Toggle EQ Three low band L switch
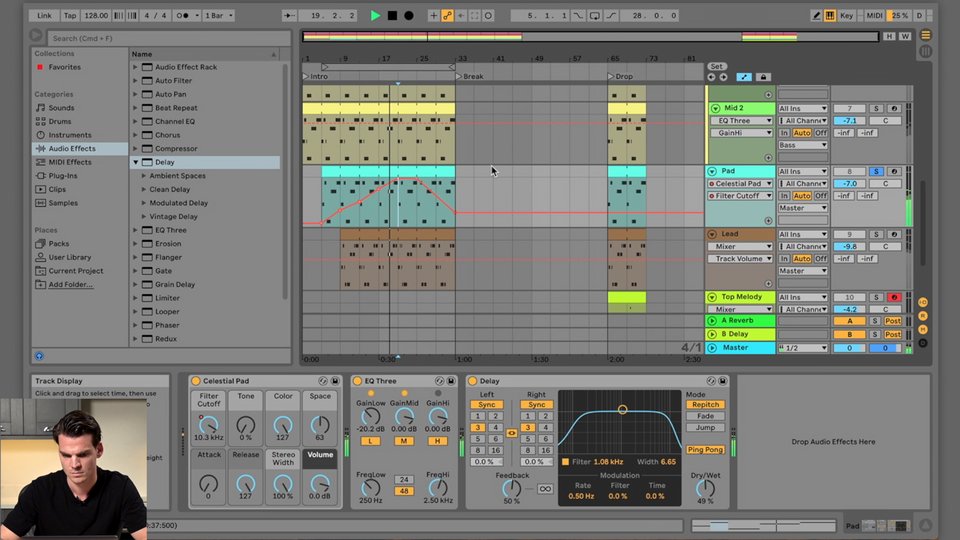This screenshot has width=960, height=540. (370, 441)
